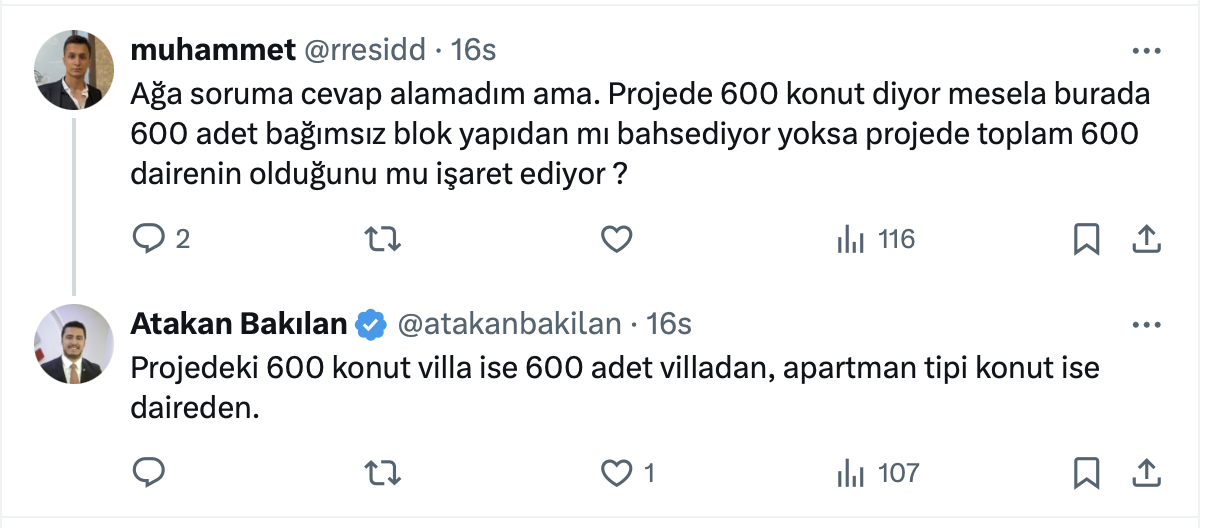The width and height of the screenshot is (1210, 528).
Task: Reply to muhammet's tweet
Action: 148,239
